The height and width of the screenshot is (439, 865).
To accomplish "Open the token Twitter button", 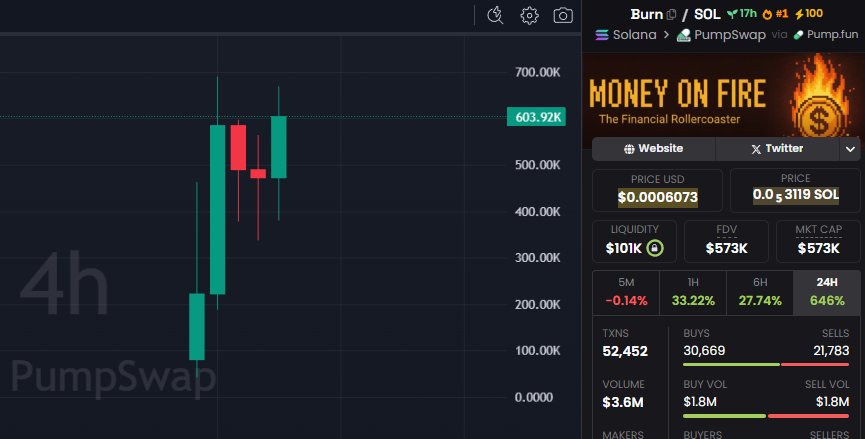I will point(777,149).
